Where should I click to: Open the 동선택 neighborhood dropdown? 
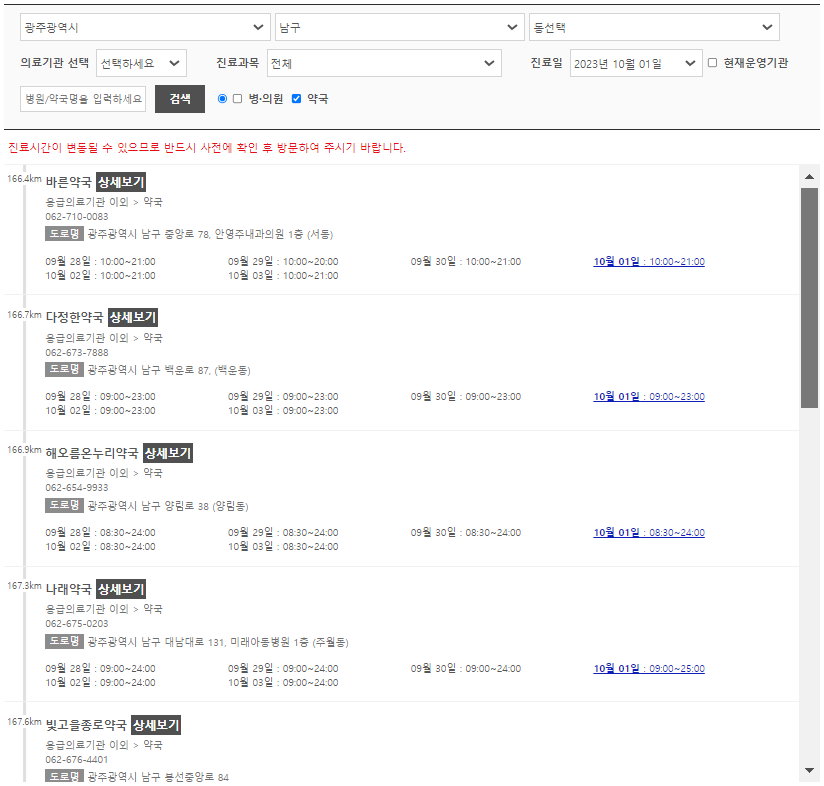(x=654, y=27)
